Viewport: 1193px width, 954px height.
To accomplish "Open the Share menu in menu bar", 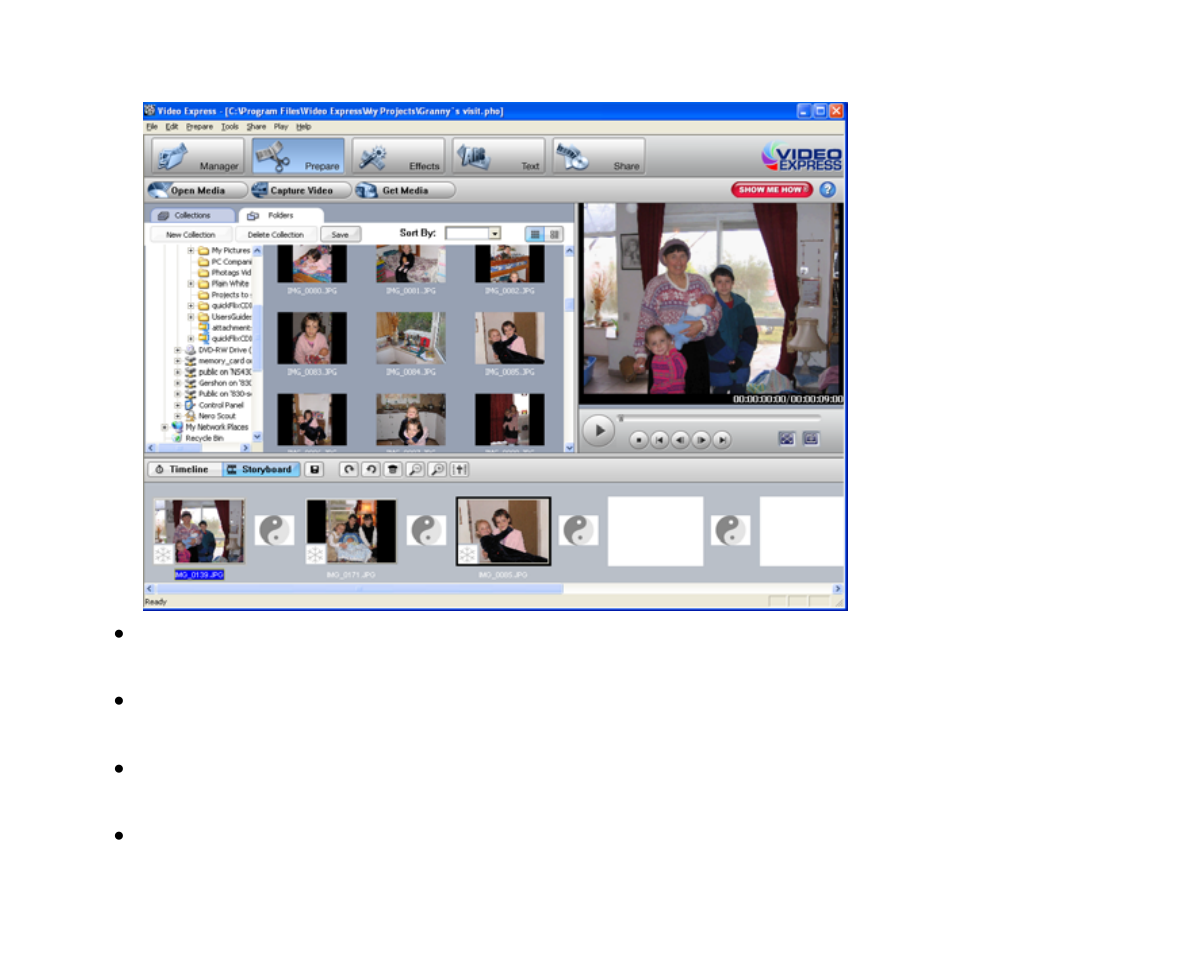I will click(256, 127).
